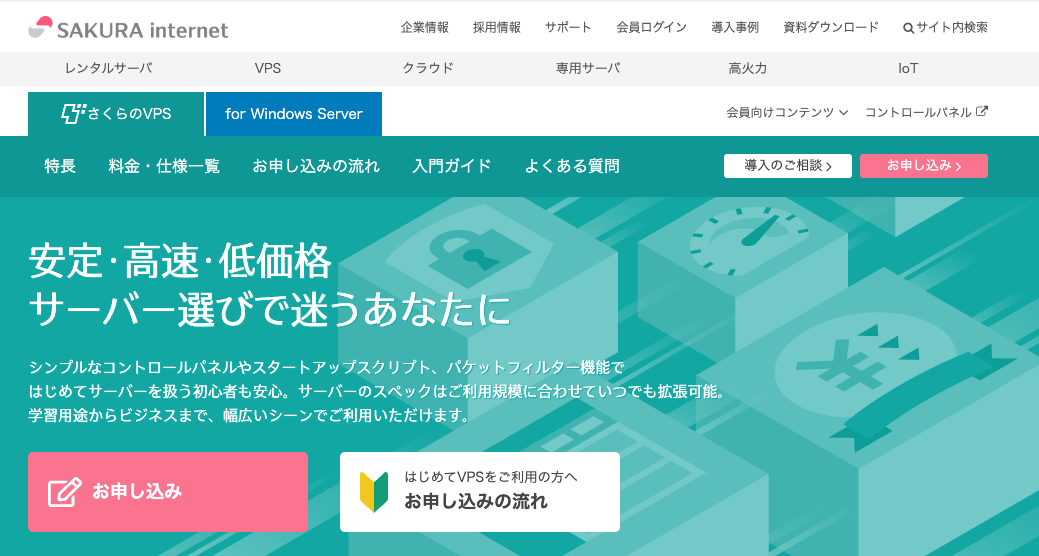Viewport: 1039px width, 556px height.
Task: Click はじめてVPSをご利用の方へ お申し込みの流れ button
Action: click(x=480, y=492)
